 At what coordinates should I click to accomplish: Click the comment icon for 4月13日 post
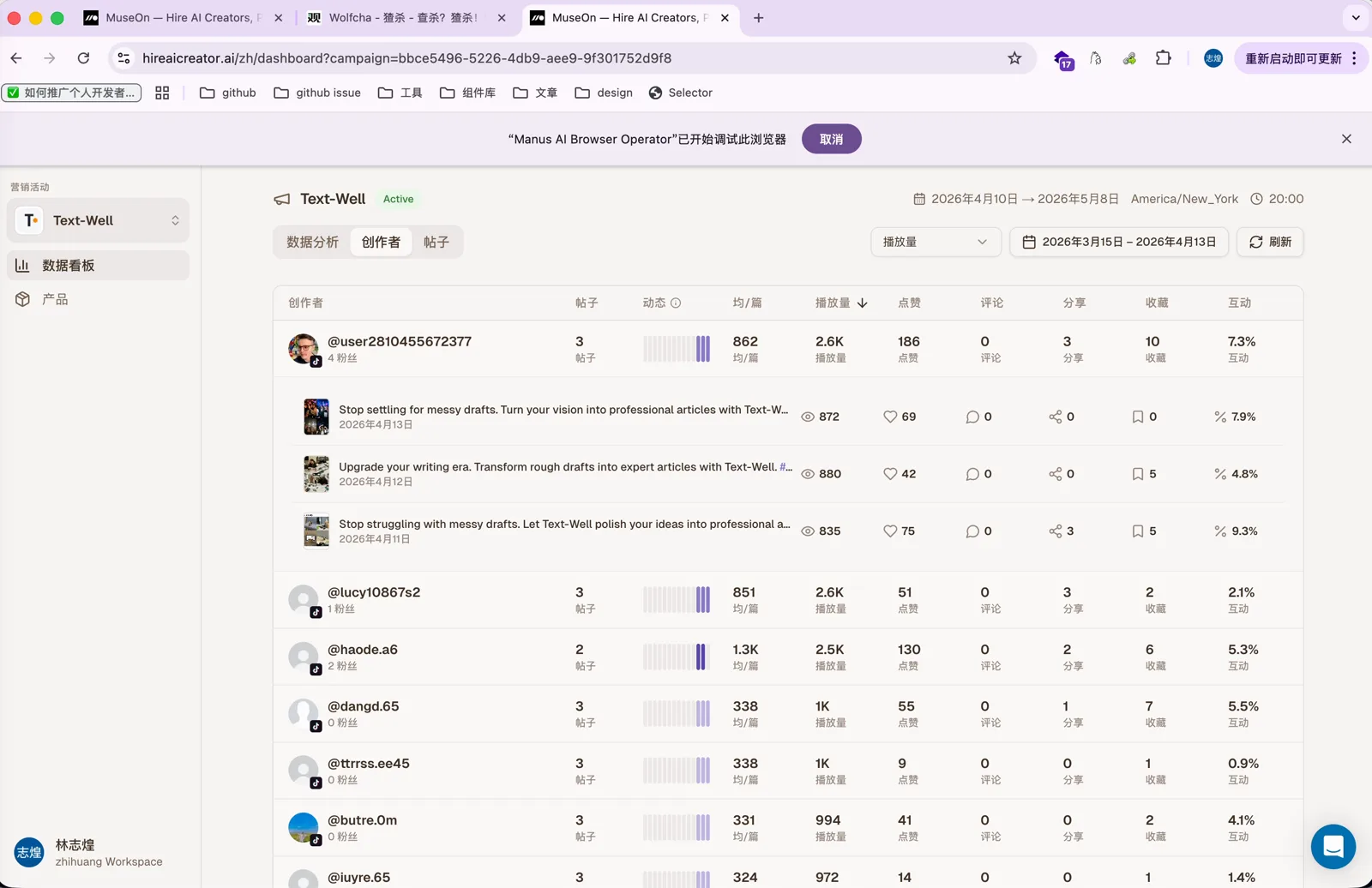972,417
